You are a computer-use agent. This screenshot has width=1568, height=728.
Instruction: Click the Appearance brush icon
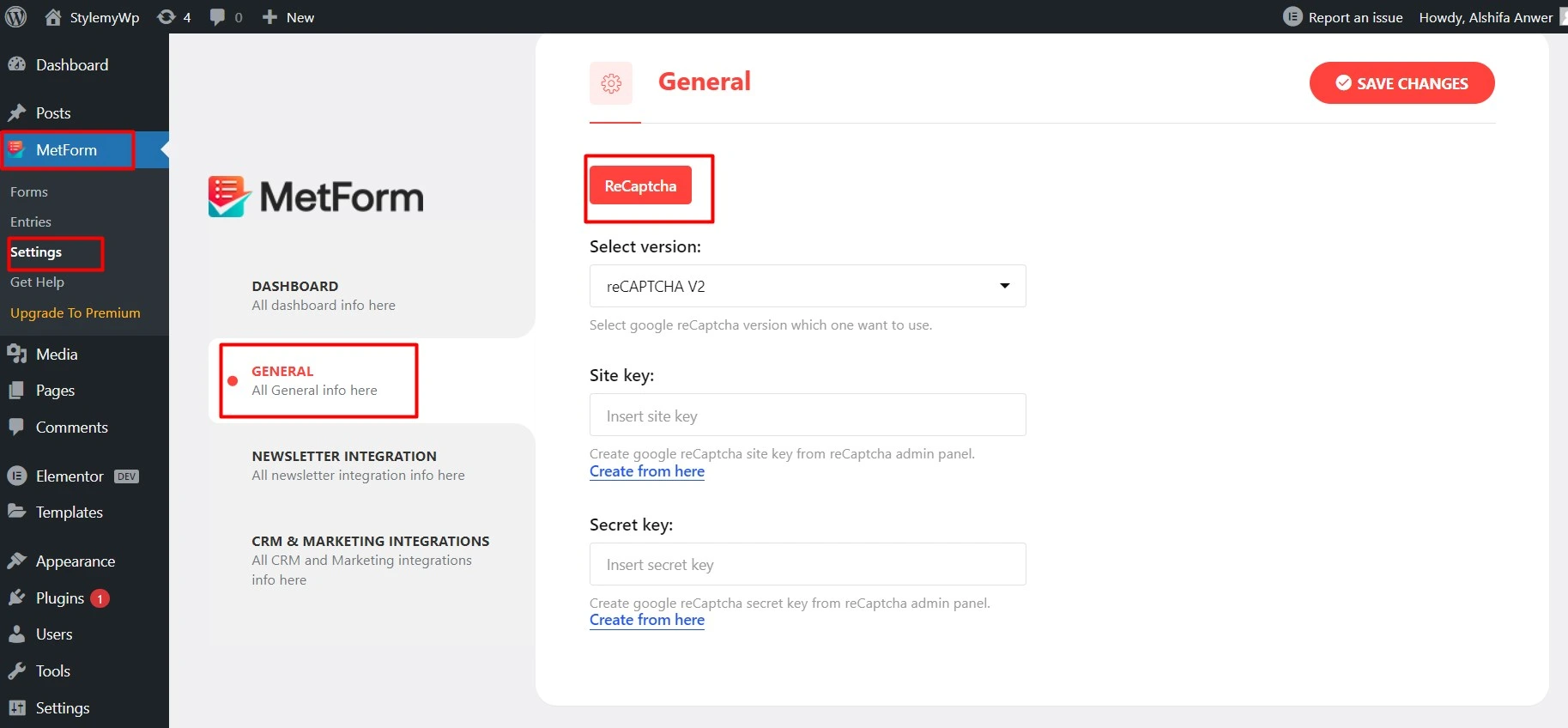click(x=16, y=561)
